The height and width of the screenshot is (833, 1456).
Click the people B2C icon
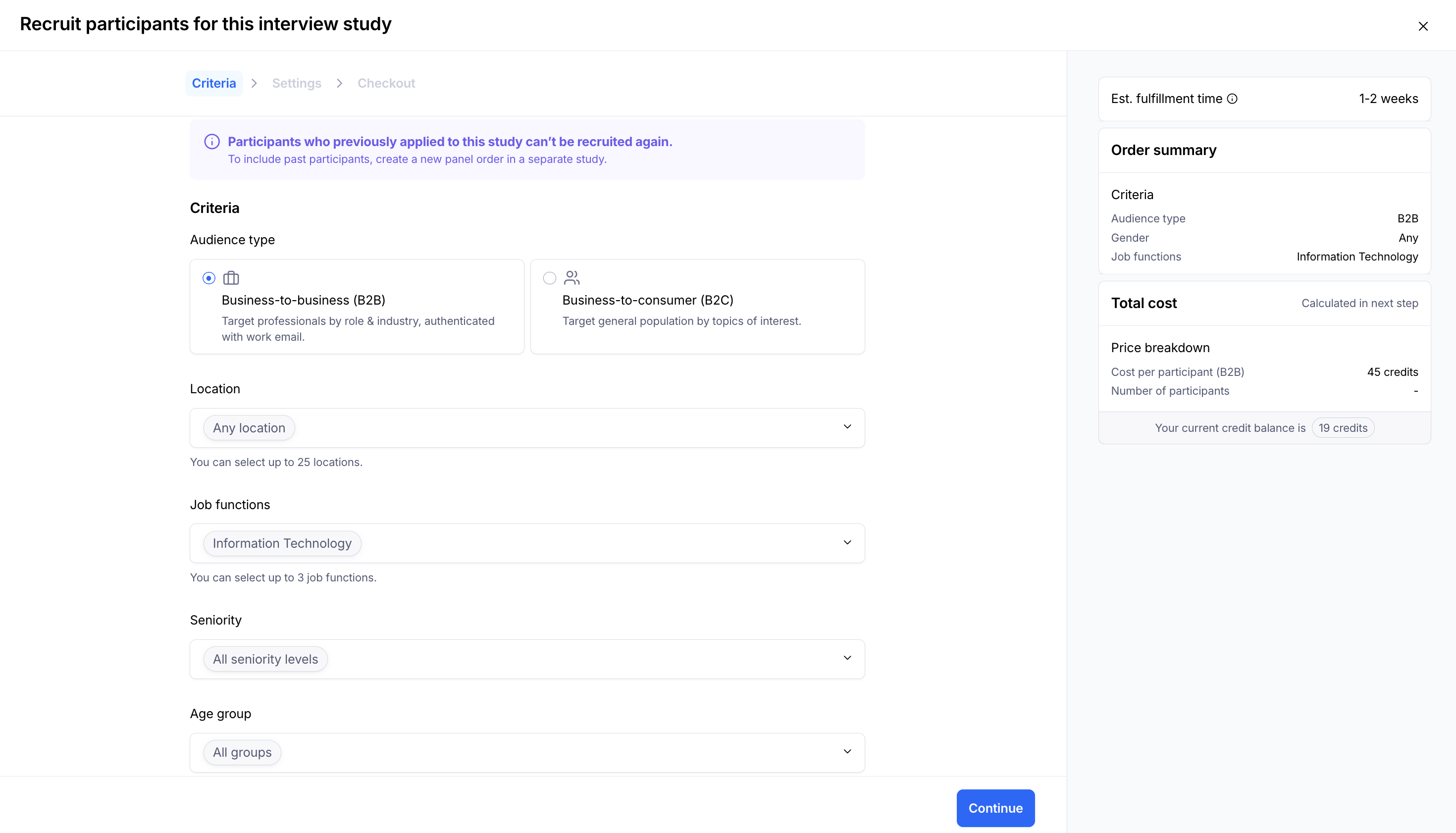click(x=572, y=278)
